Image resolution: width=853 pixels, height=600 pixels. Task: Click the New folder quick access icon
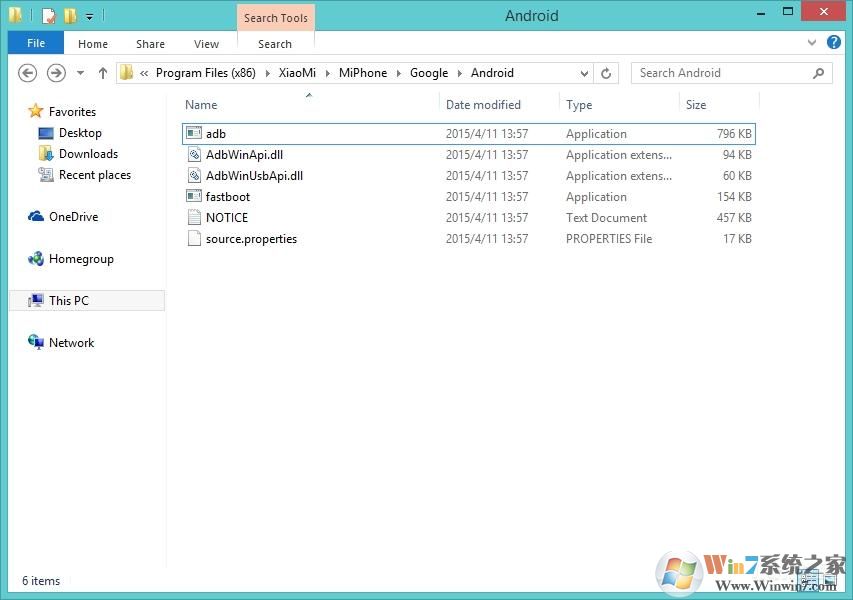(70, 16)
